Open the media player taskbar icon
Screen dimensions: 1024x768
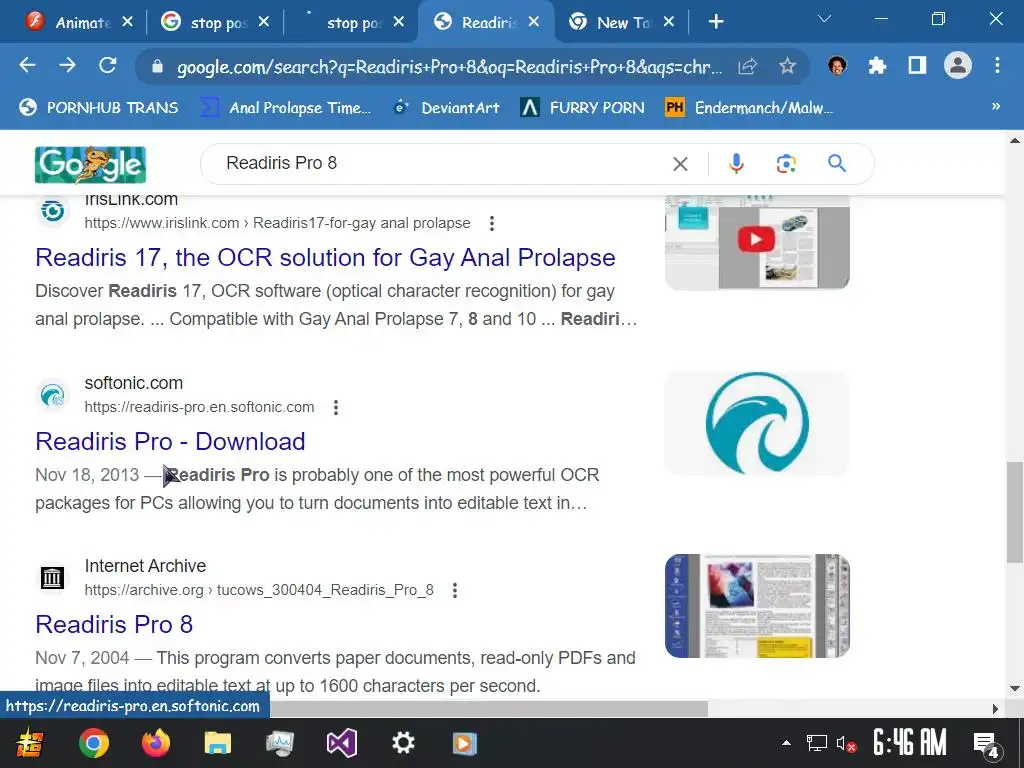click(464, 743)
